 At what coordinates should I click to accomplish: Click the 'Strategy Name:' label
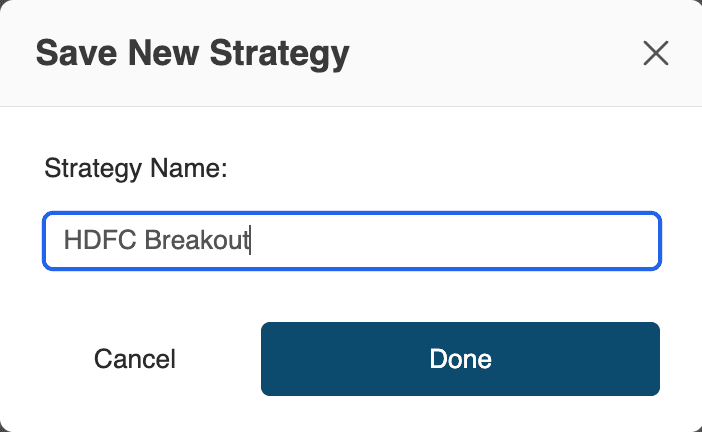click(136, 168)
